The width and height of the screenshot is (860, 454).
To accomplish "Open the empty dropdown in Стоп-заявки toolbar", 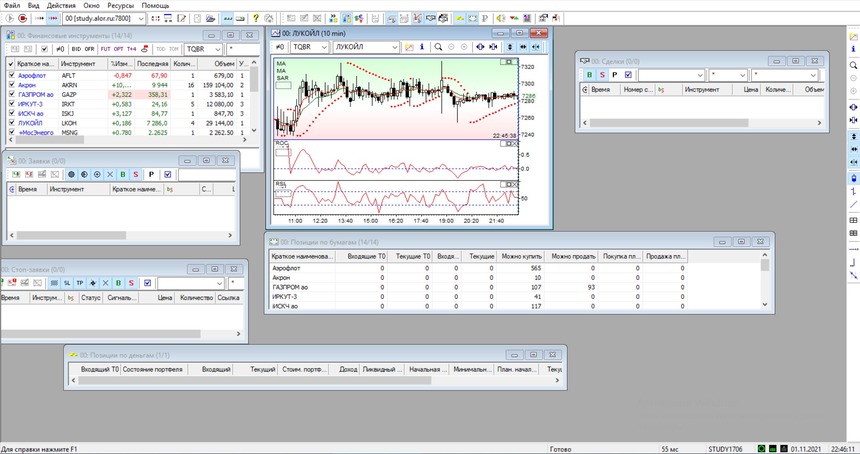I will pos(191,283).
